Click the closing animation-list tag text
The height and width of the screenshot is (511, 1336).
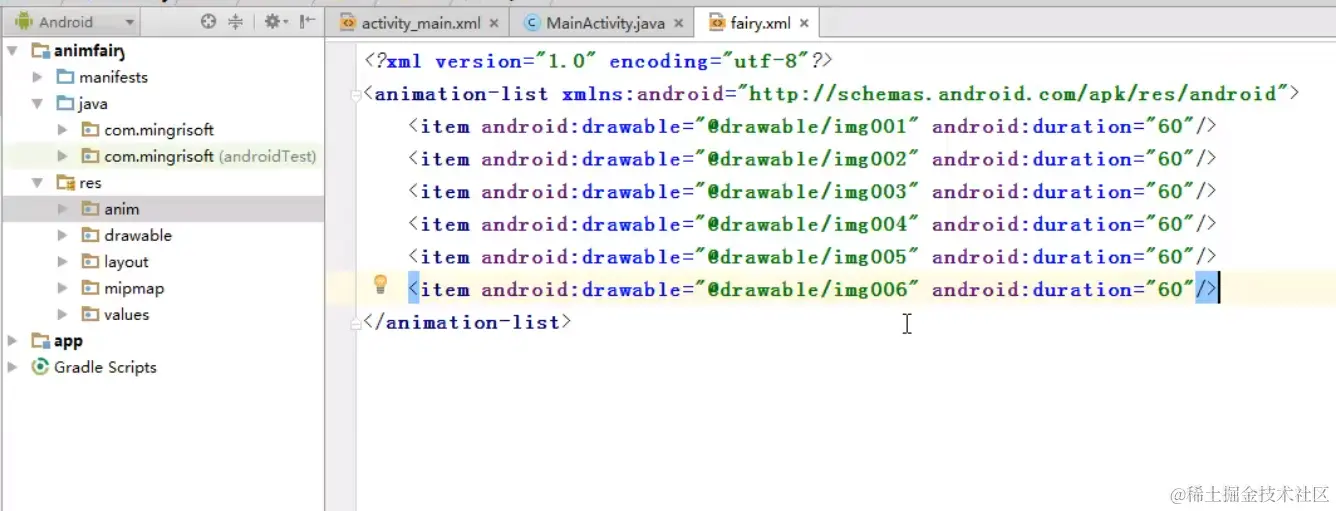(468, 322)
